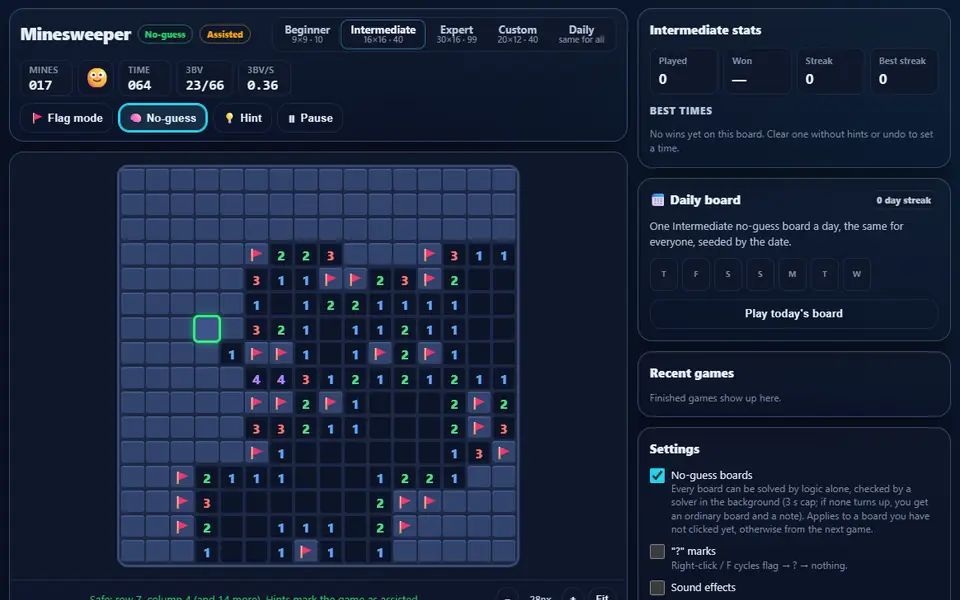This screenshot has width=960, height=600.
Task: Pause the game
Action: (x=310, y=118)
